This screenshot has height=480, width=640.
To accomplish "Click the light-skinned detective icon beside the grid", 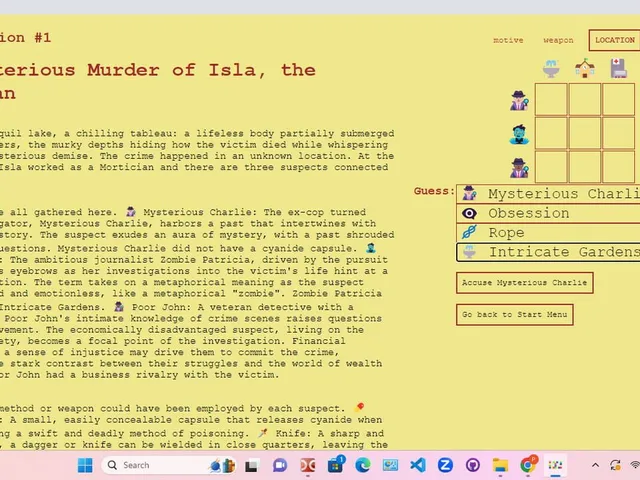I will point(519,100).
